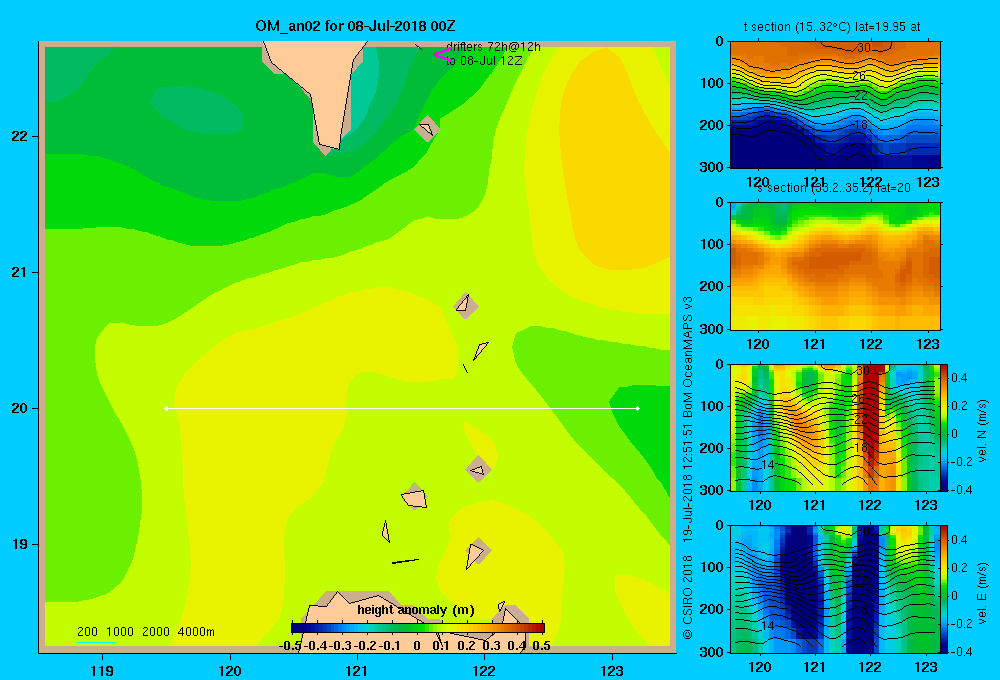Screen dimensions: 1000x680
Task: Click the BoM OceanMAPS v3 vertical credit text
Action: tap(688, 357)
